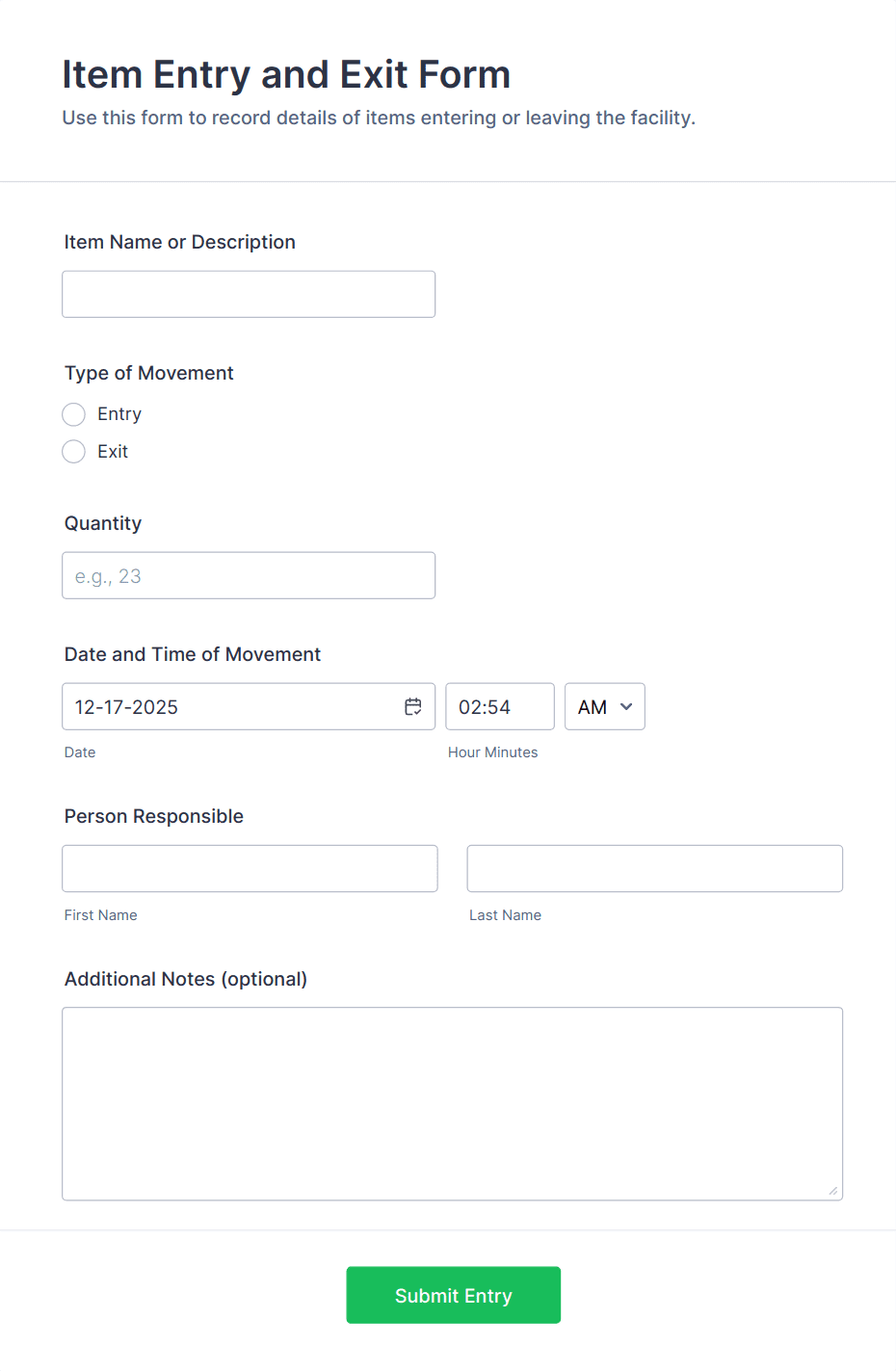Focus the Additional Notes text area

coord(452,1103)
